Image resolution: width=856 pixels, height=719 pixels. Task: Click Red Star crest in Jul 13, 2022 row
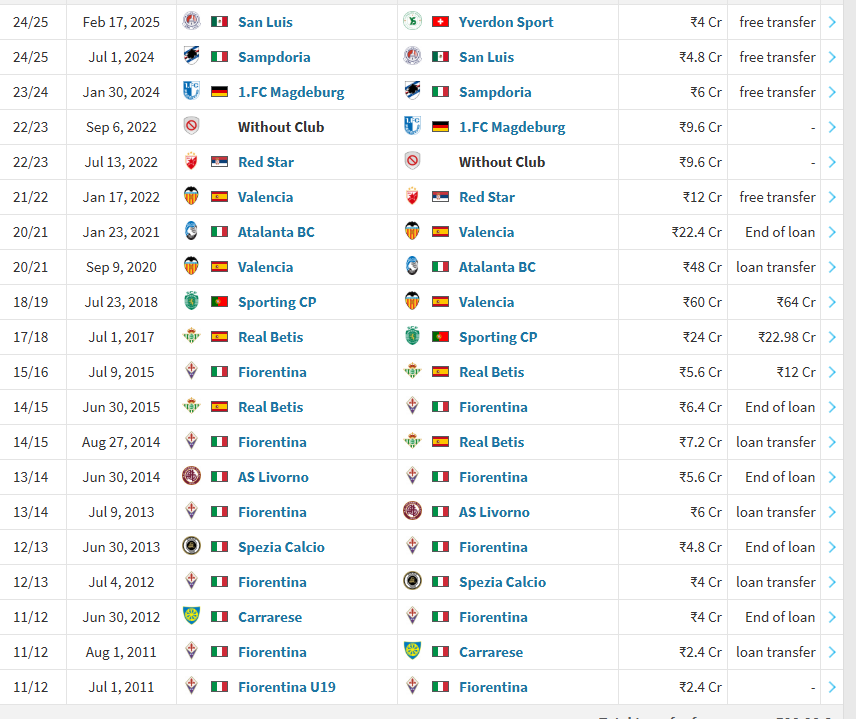[191, 162]
